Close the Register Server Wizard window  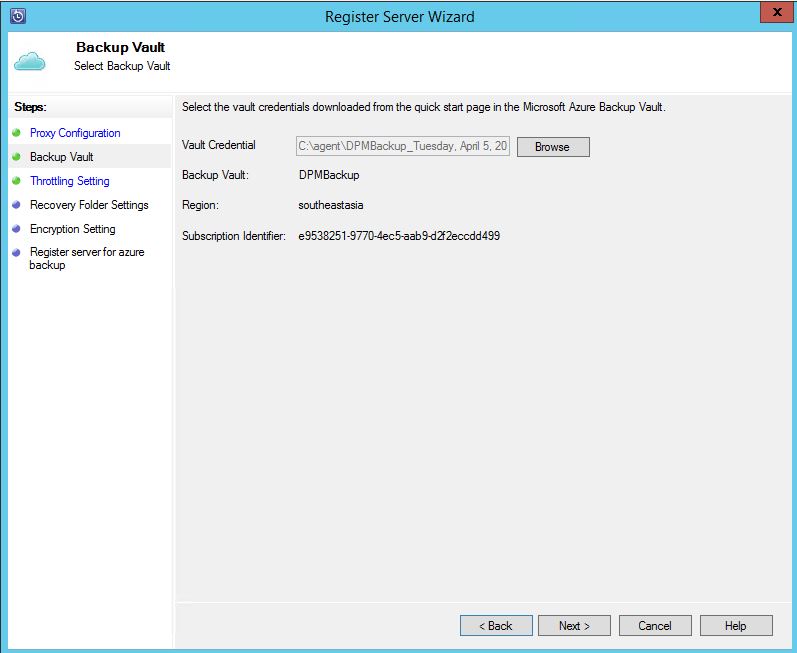pyautogui.click(x=777, y=12)
